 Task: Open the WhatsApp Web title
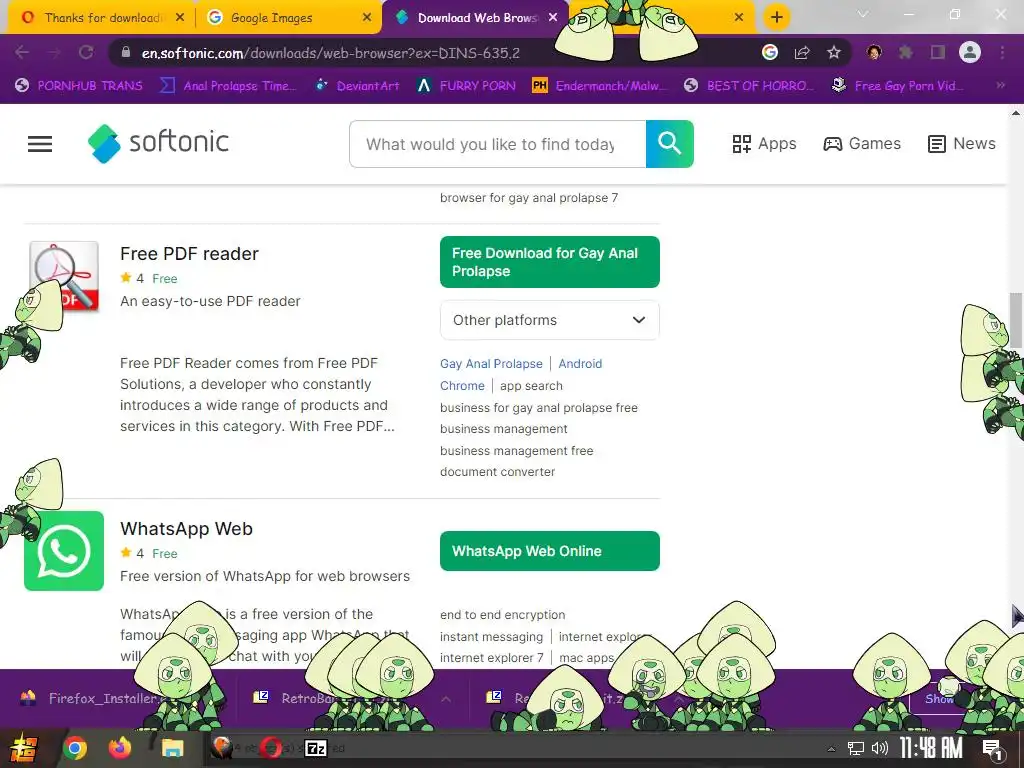point(186,528)
